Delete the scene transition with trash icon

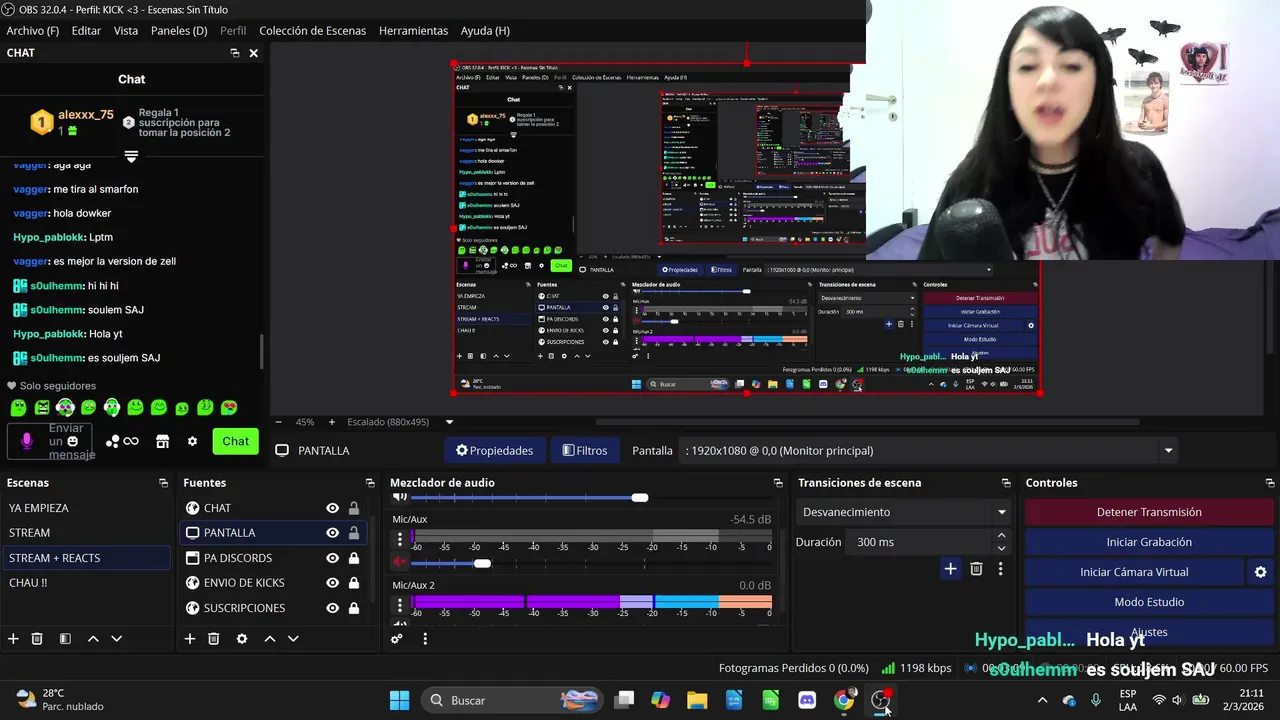point(976,569)
